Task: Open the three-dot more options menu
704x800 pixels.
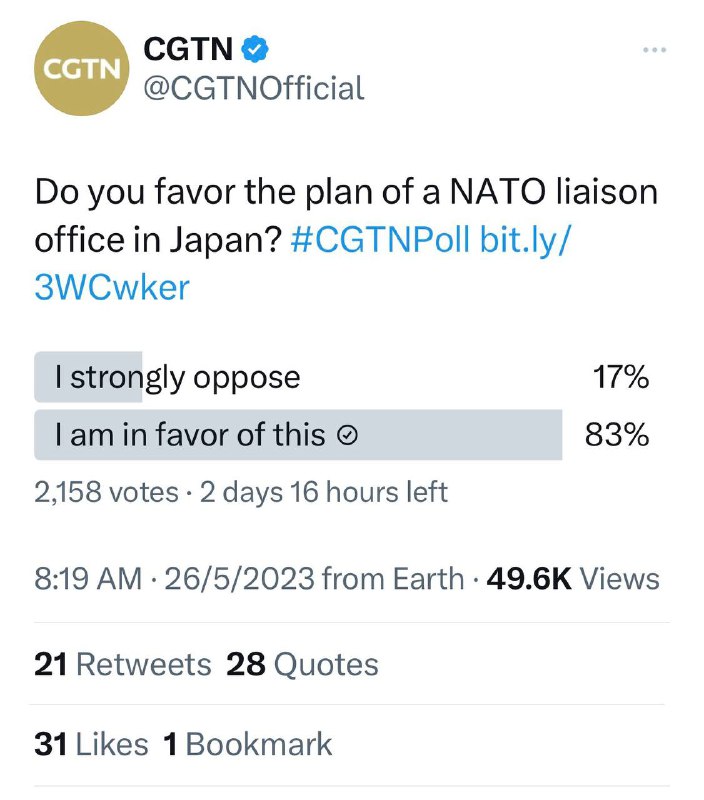Action: [653, 49]
